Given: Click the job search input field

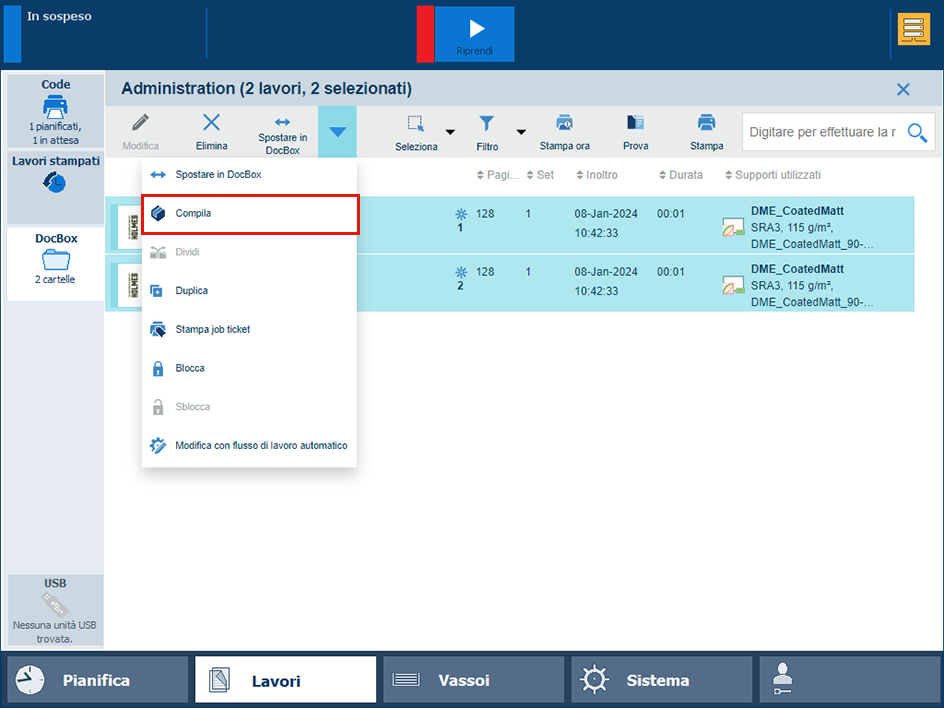Looking at the screenshot, I should (823, 132).
